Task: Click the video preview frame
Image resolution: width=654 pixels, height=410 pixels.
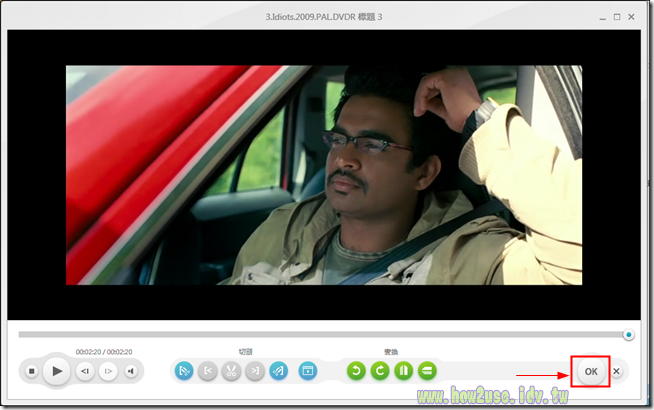Action: [324, 175]
